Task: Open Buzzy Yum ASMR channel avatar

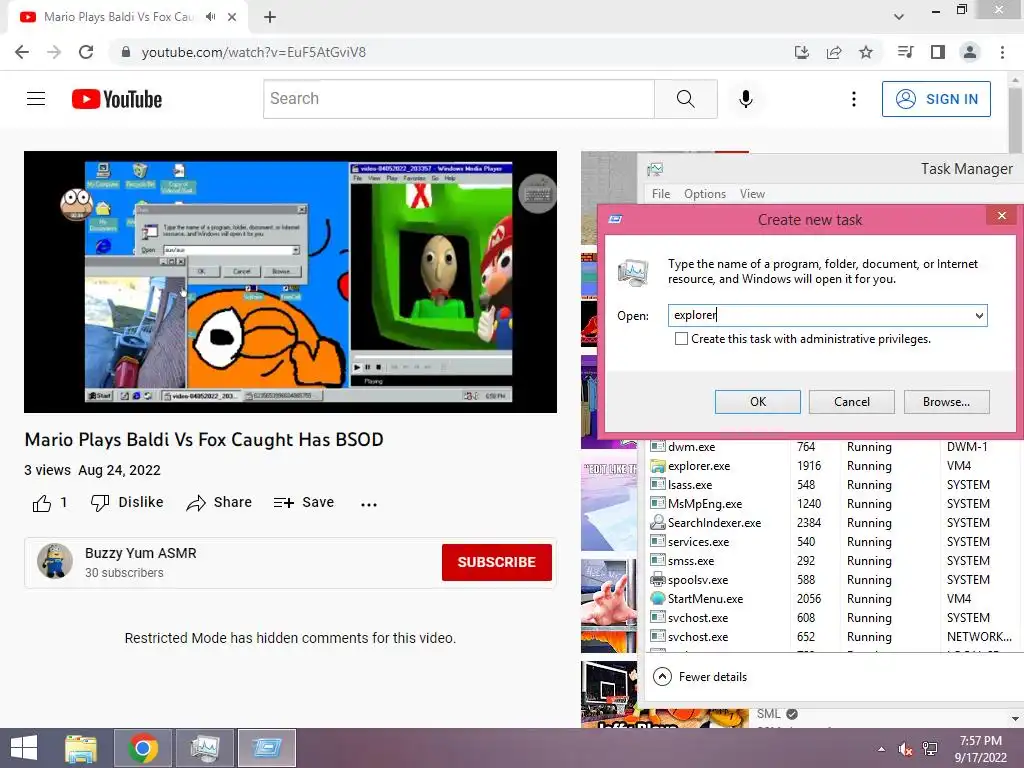Action: [55, 561]
